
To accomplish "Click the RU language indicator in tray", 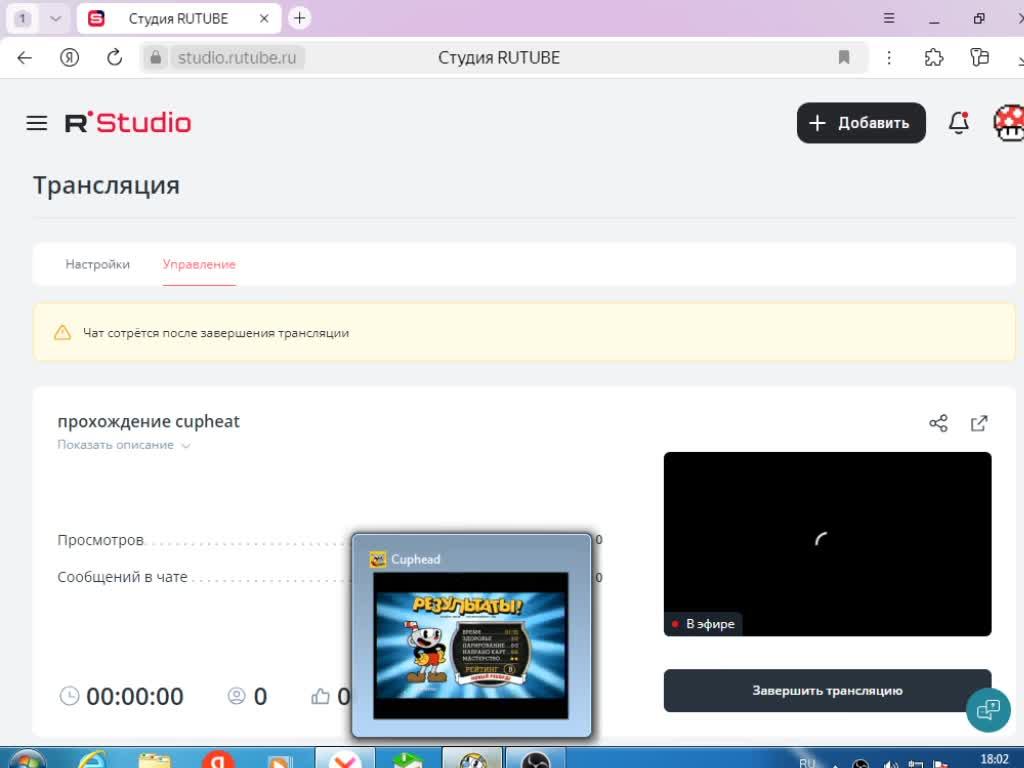I will click(807, 763).
